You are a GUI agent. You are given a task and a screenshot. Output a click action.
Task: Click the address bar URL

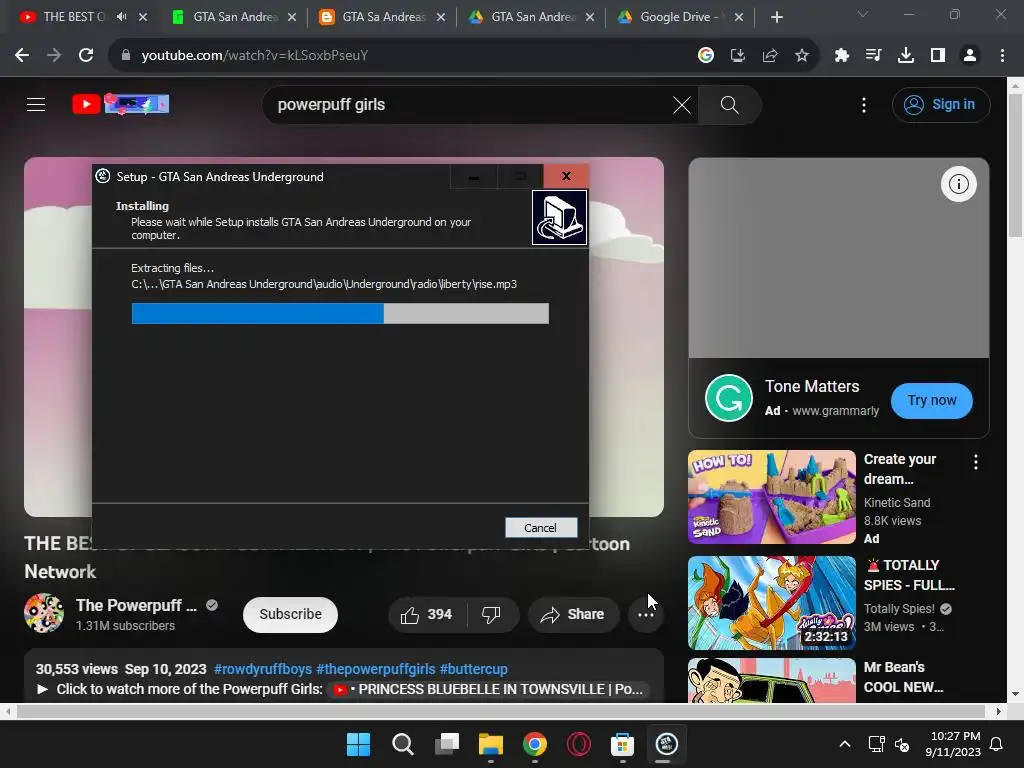point(255,56)
